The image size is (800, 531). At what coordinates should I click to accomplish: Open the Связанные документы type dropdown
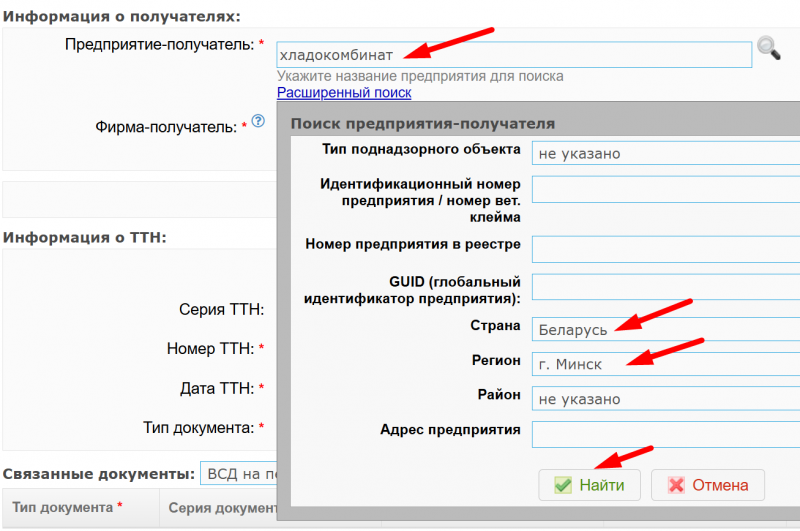coord(238,473)
